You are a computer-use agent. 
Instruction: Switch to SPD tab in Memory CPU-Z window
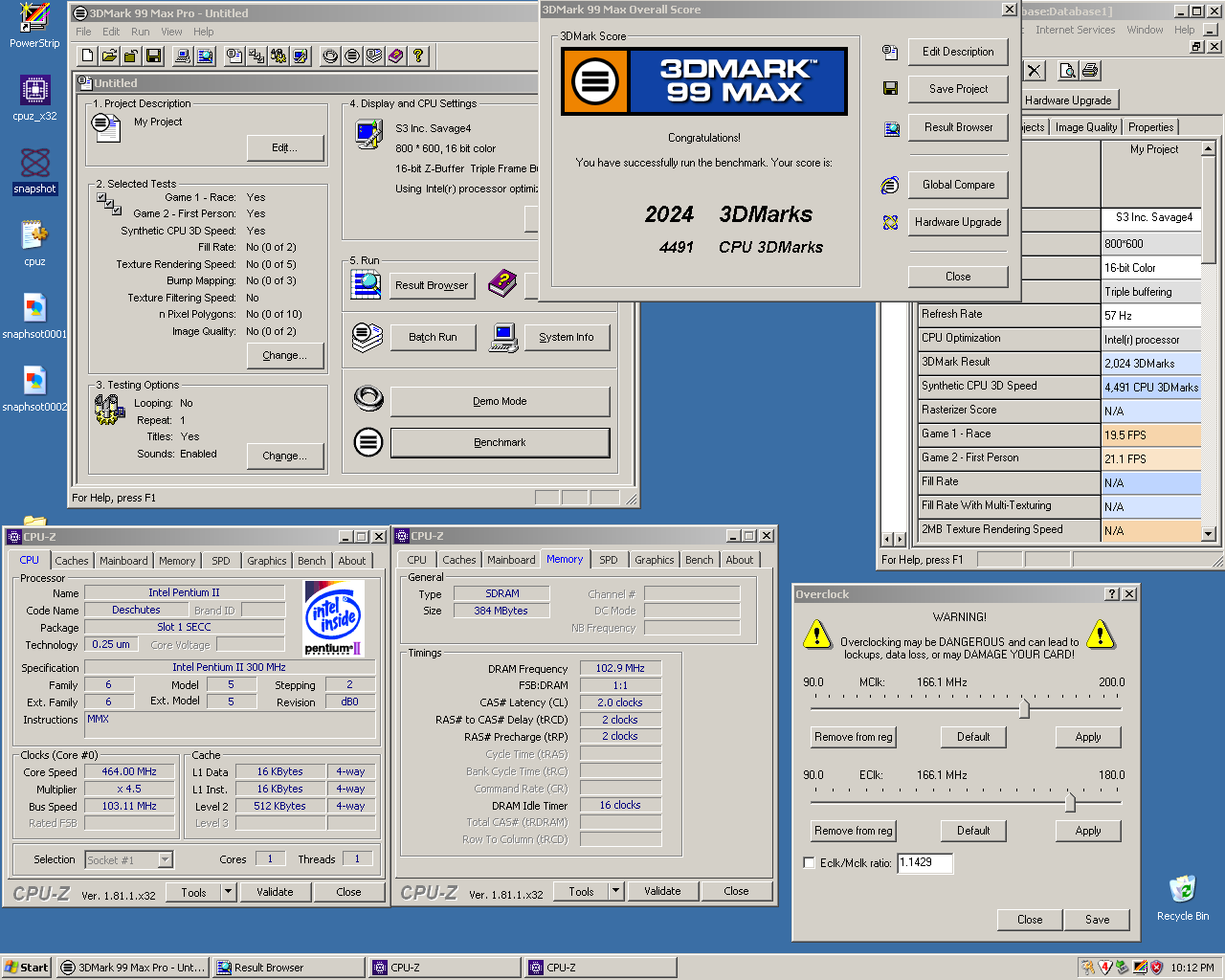point(609,560)
